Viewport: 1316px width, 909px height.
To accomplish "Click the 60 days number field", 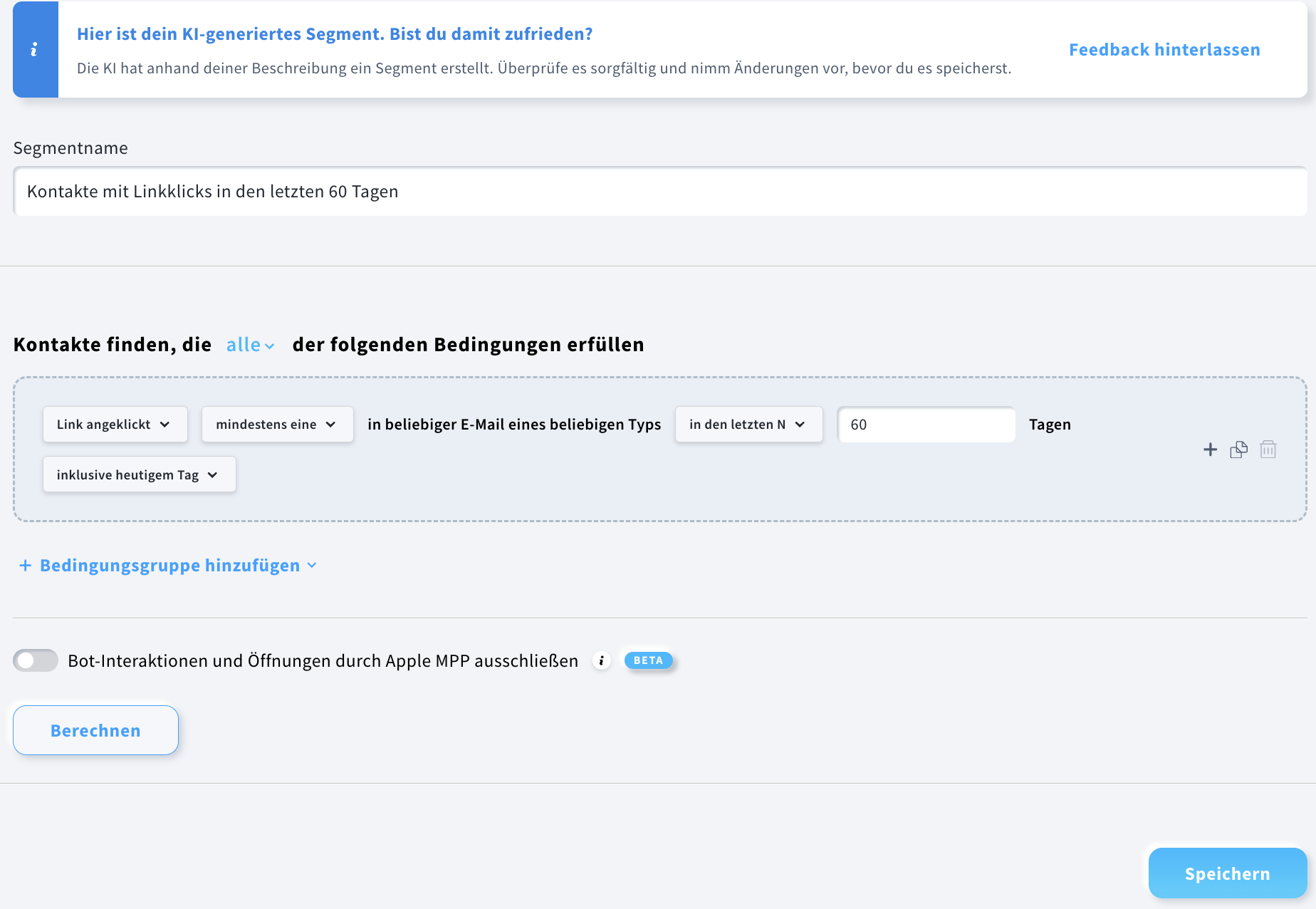I will pyautogui.click(x=926, y=424).
